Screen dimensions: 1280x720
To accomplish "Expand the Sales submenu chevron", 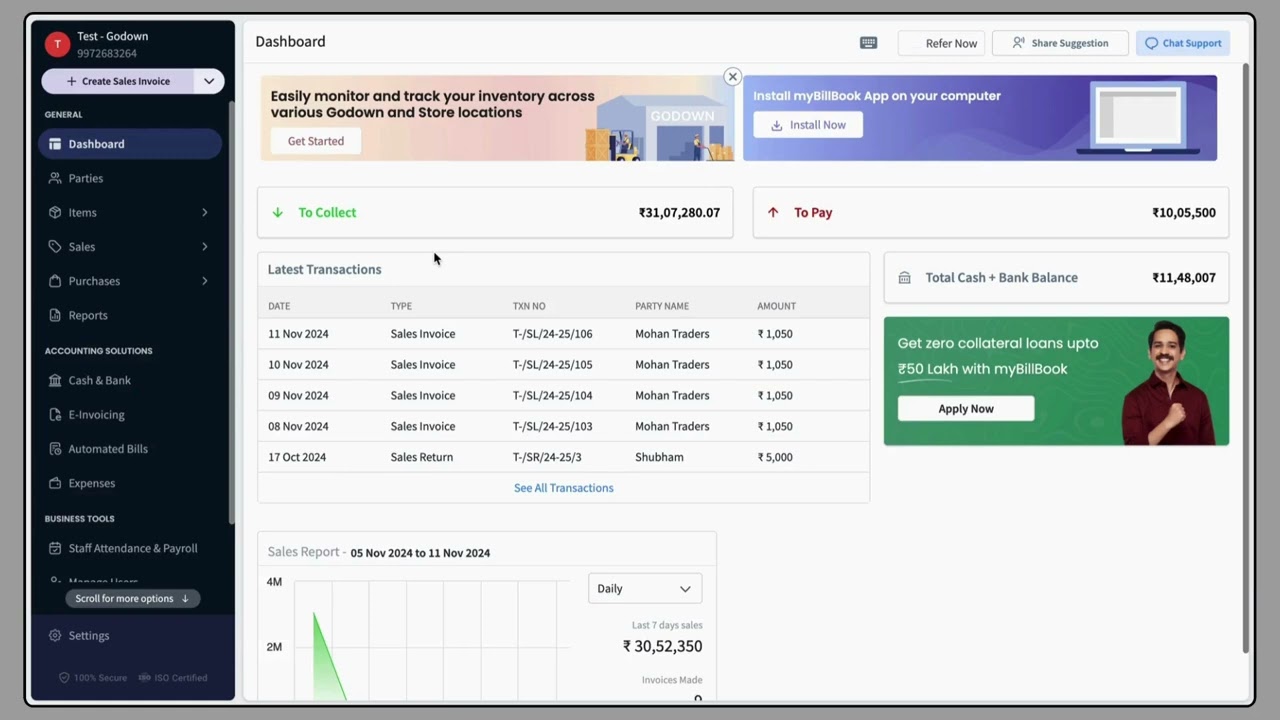I will point(205,247).
